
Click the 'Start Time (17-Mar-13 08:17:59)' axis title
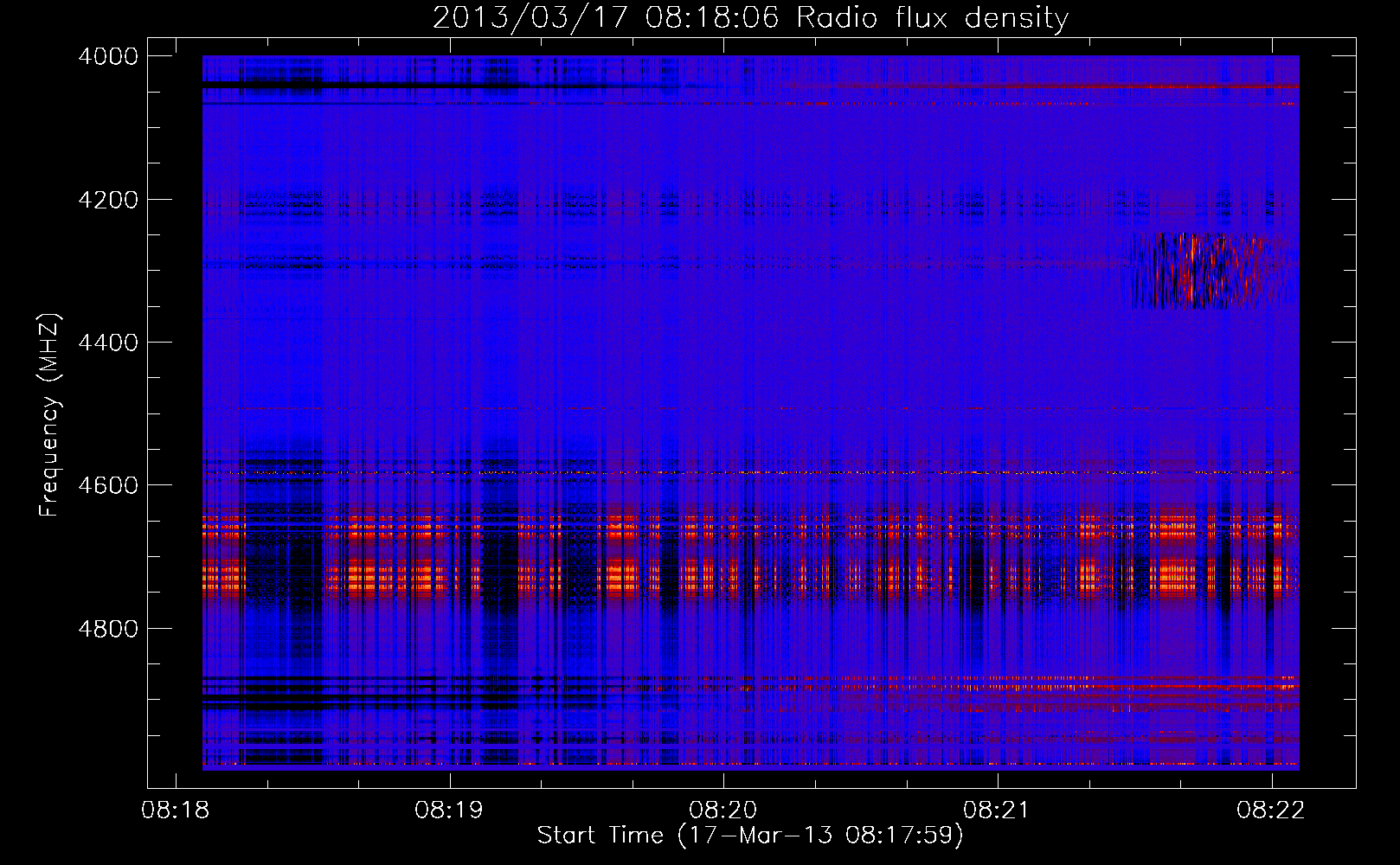click(x=750, y=836)
